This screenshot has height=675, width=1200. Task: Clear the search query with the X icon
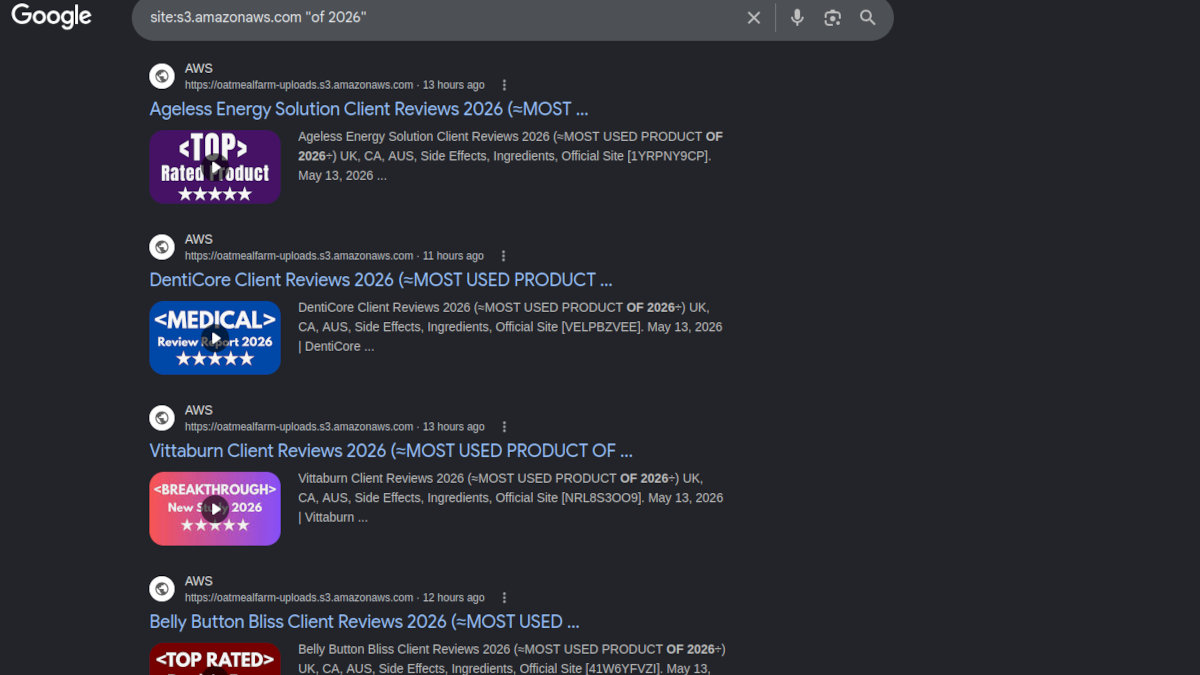(754, 18)
